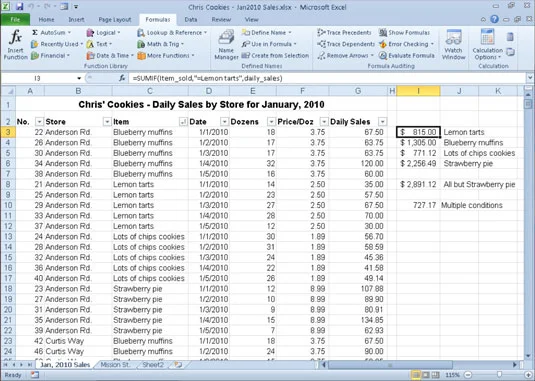
Task: Open the Item column filter dropdown
Action: 183,122
